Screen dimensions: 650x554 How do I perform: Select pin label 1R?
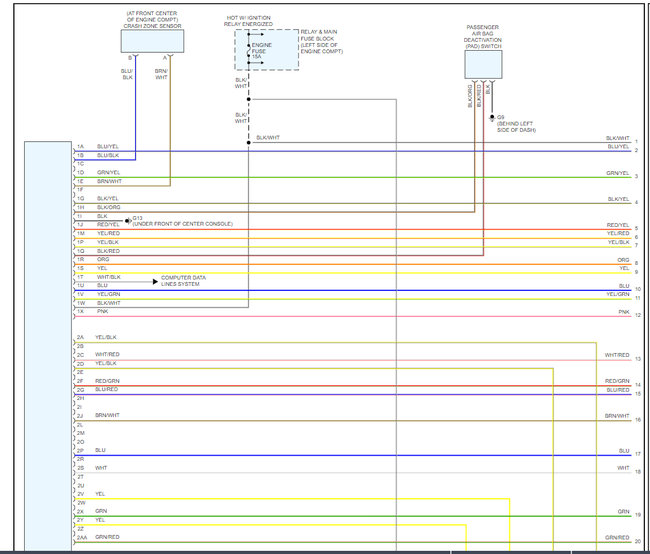coord(80,260)
